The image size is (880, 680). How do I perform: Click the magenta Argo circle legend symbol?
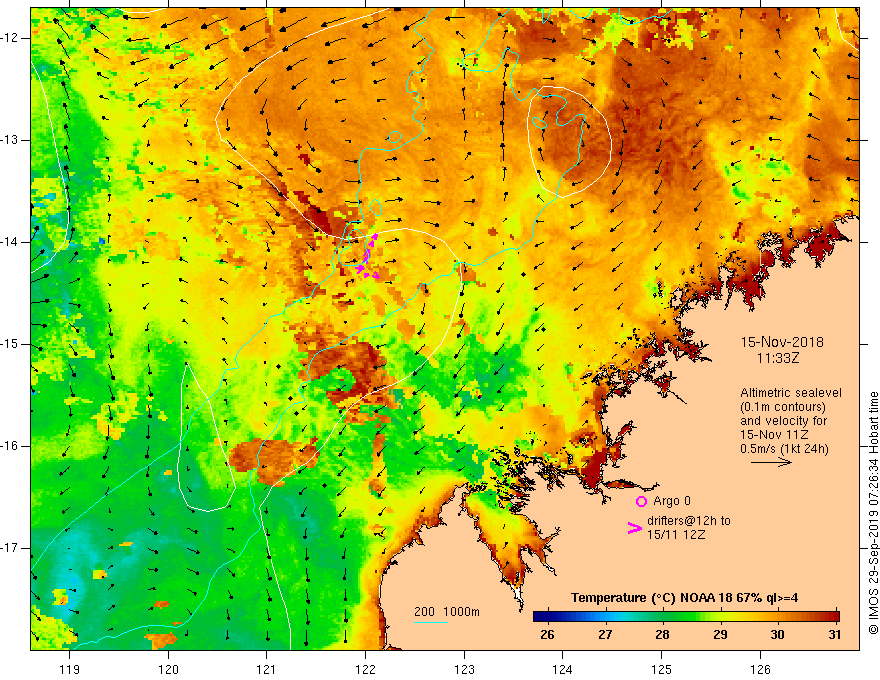[x=641, y=502]
